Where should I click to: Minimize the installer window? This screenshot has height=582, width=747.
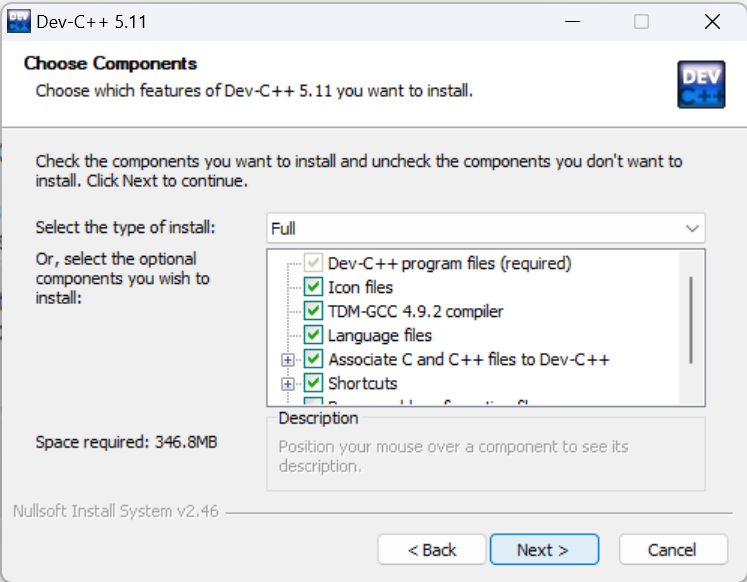[572, 21]
